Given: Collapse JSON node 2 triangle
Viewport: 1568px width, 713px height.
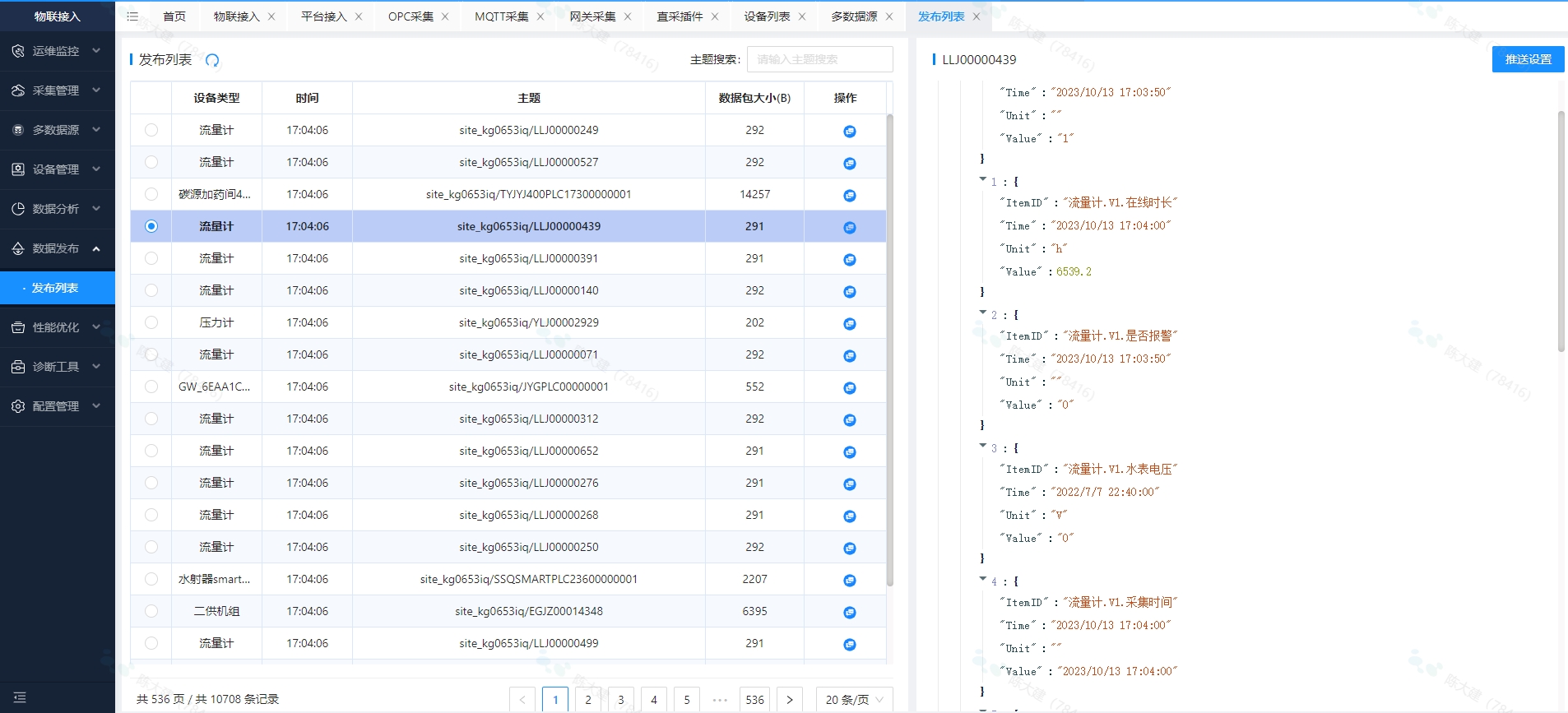Looking at the screenshot, I should pos(983,312).
